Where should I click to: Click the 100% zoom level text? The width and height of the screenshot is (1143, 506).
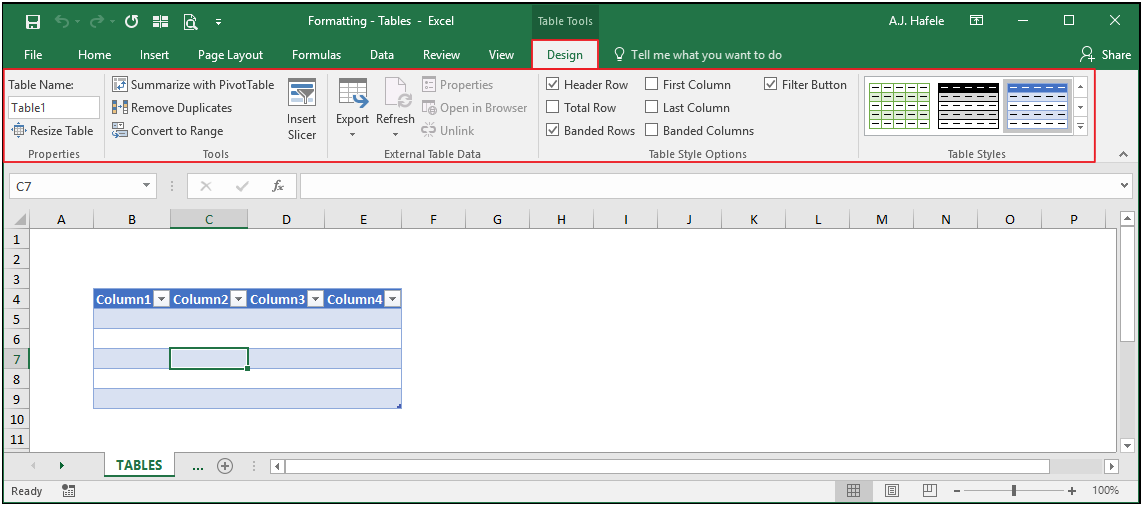pyautogui.click(x=1106, y=491)
